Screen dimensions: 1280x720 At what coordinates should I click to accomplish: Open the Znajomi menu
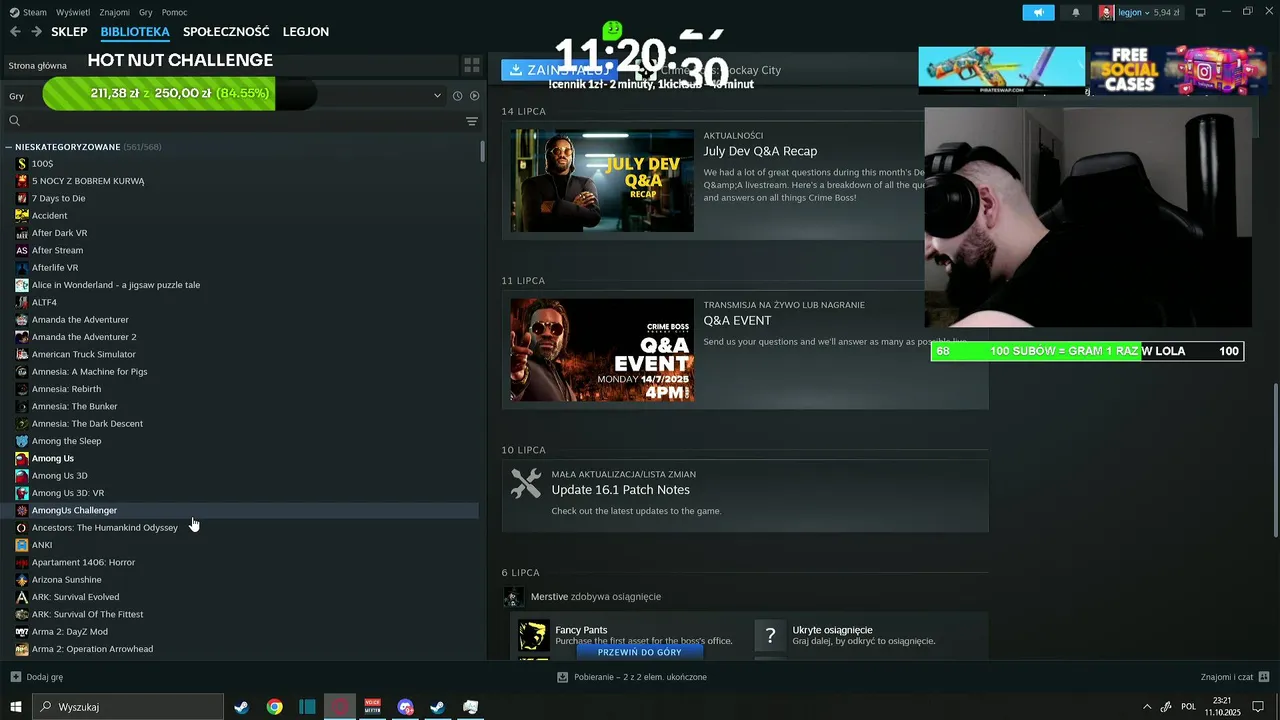(115, 12)
